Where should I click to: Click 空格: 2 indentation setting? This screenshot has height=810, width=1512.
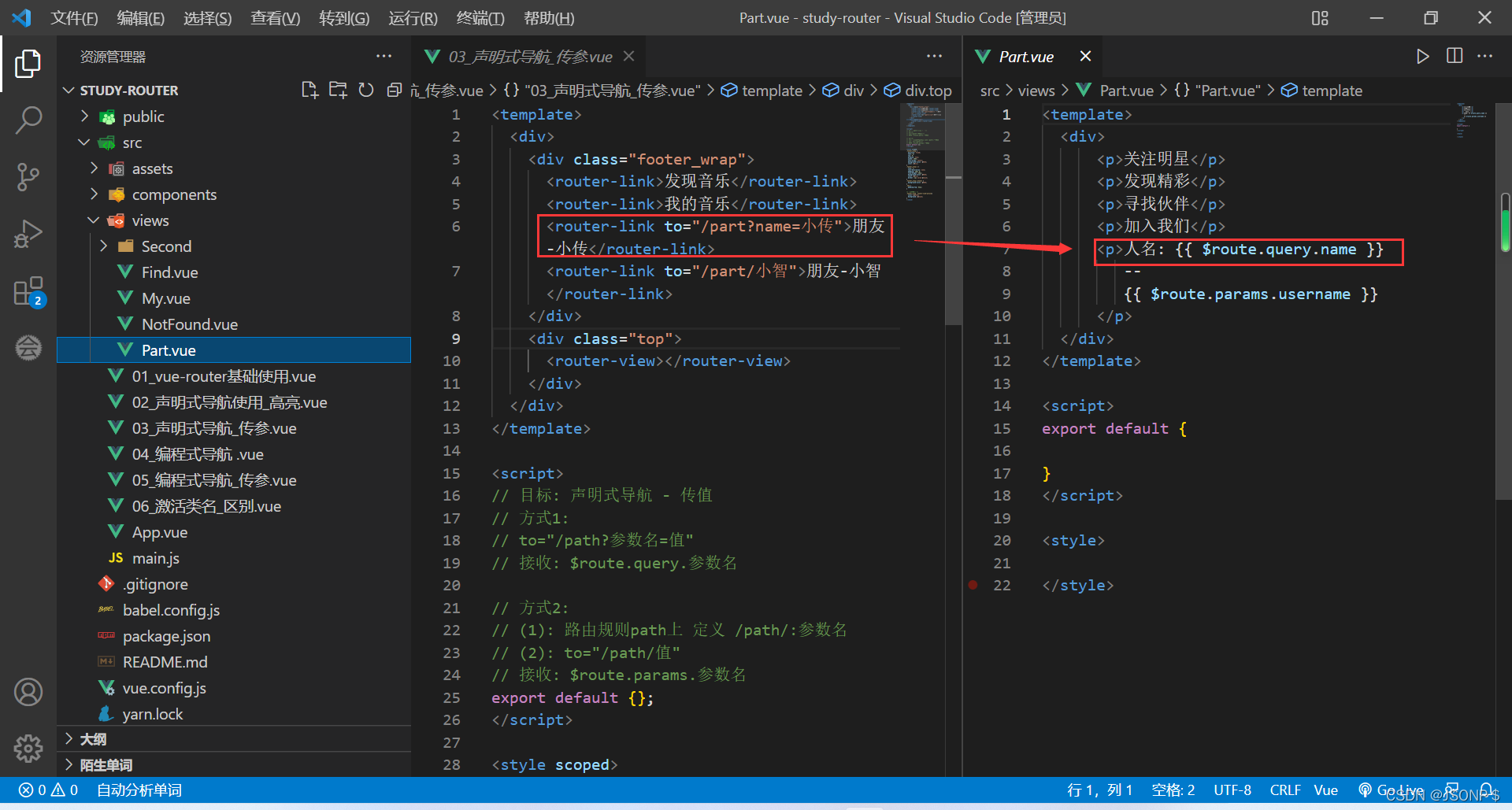point(1173,790)
